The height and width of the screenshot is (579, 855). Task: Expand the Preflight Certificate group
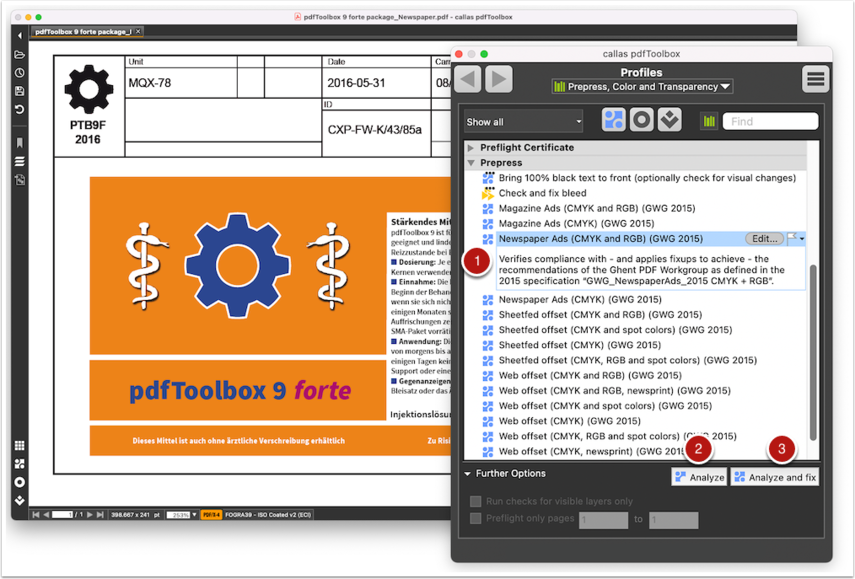pyautogui.click(x=471, y=148)
